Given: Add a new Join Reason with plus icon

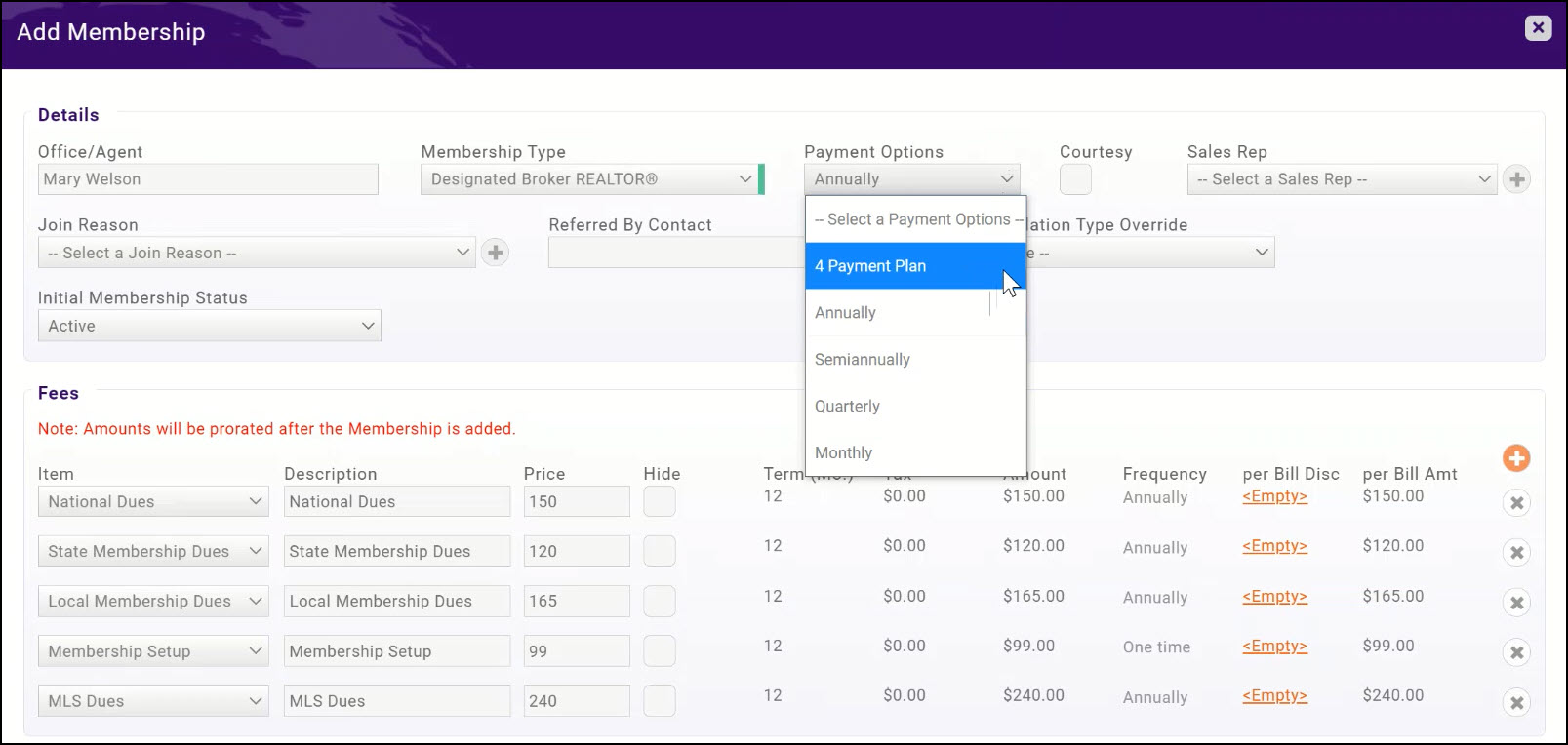Looking at the screenshot, I should click(x=496, y=253).
